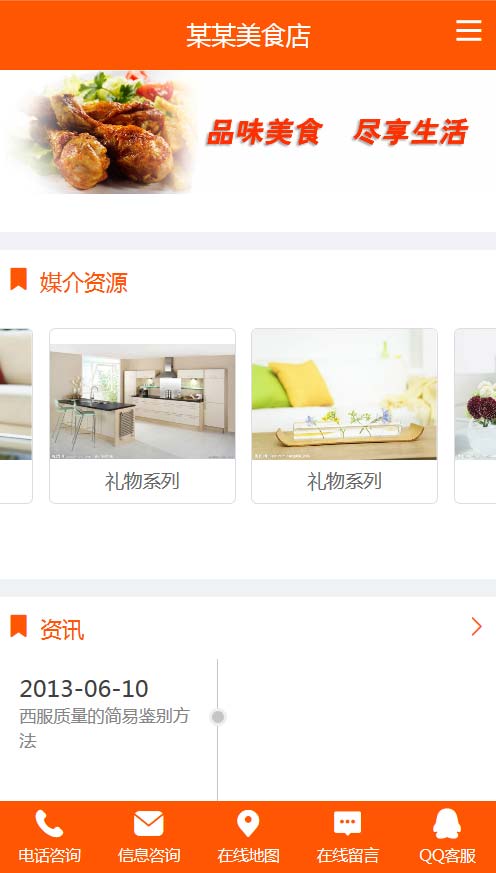Image resolution: width=496 pixels, height=873 pixels.
Task: Open the kitchen 礼物系列 caption
Action: 142,481
